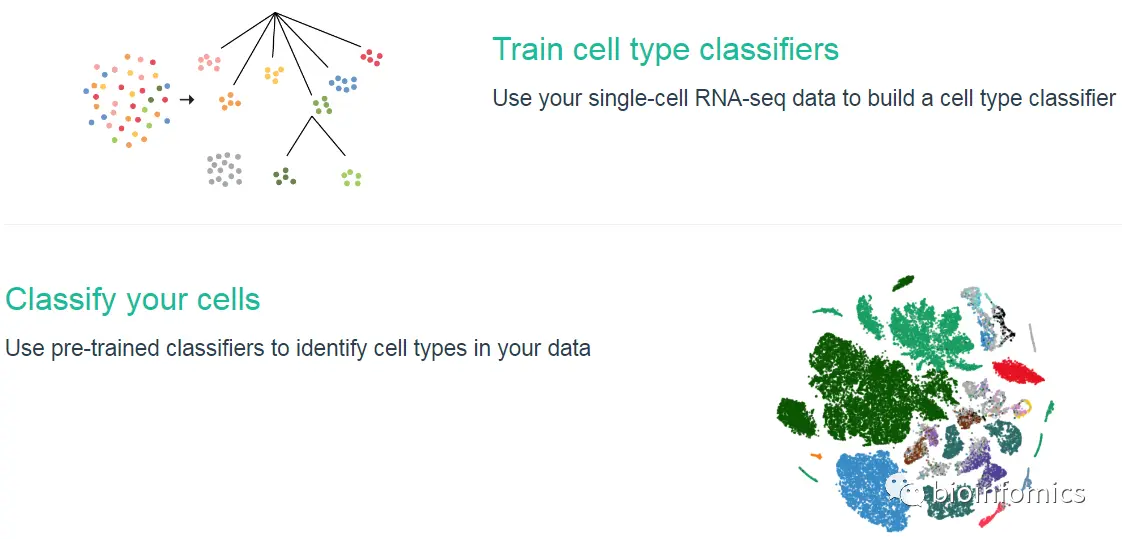
Task: Click the pre-trained classifiers description text
Action: (x=298, y=348)
